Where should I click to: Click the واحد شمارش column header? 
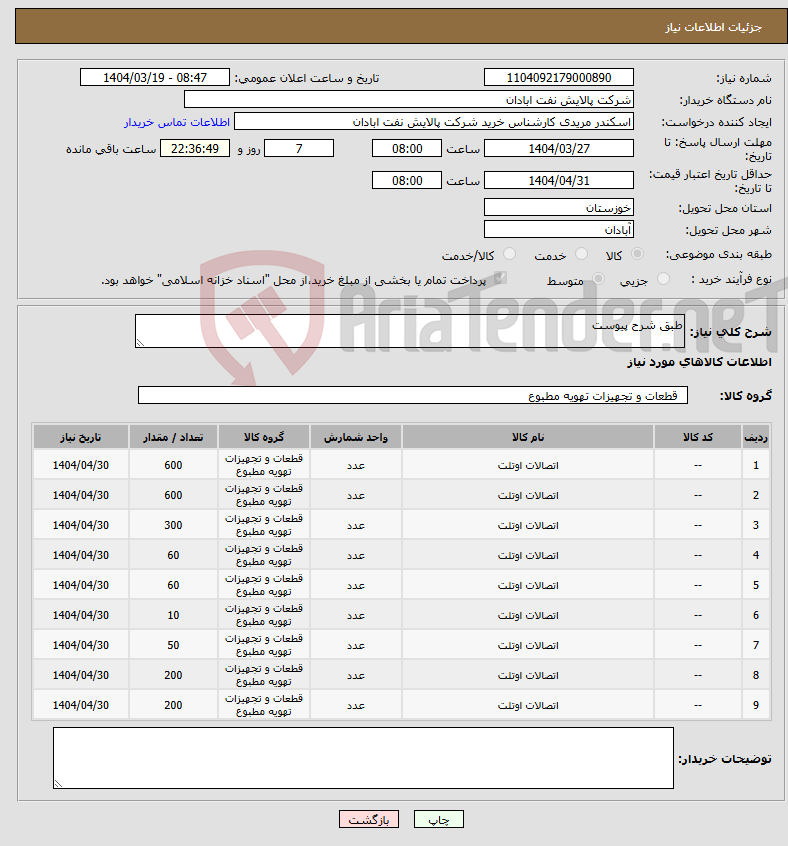click(356, 437)
